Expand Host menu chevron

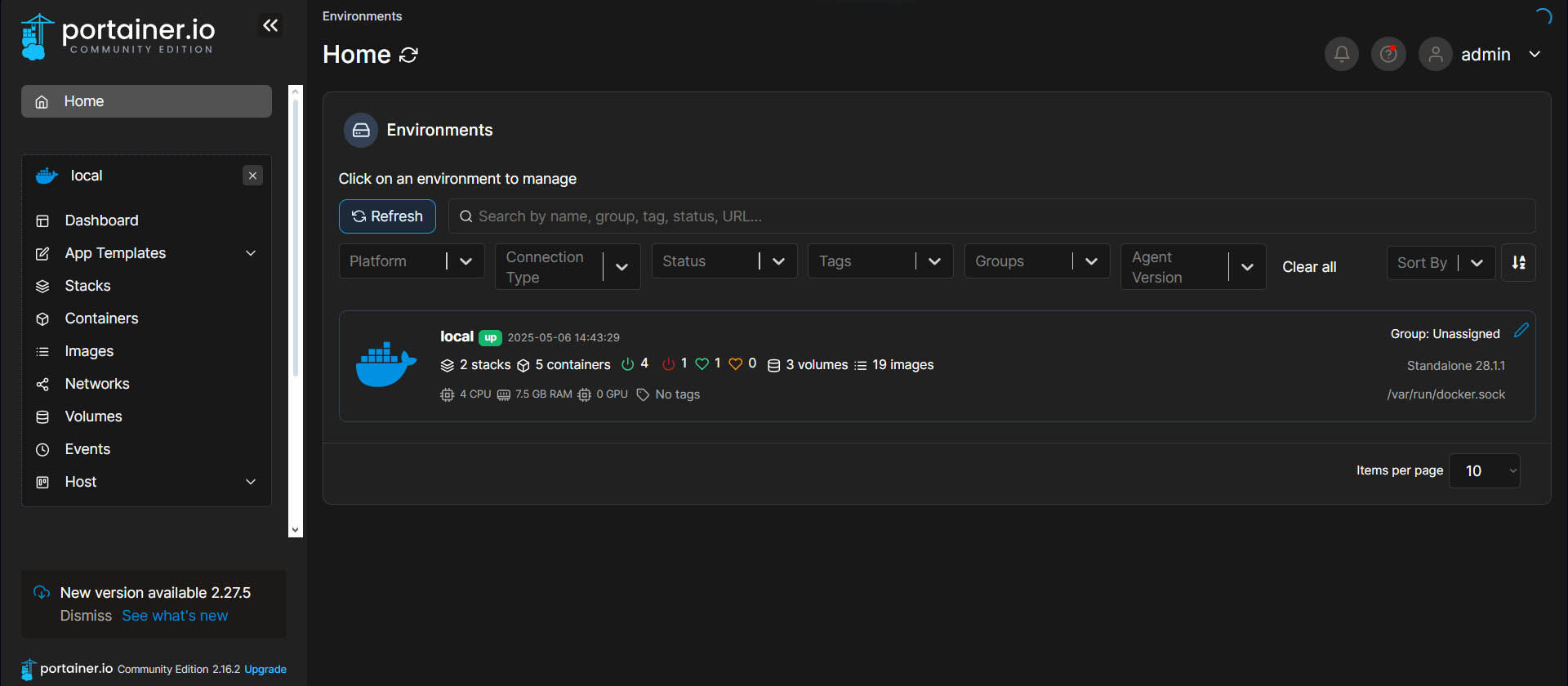coord(251,482)
